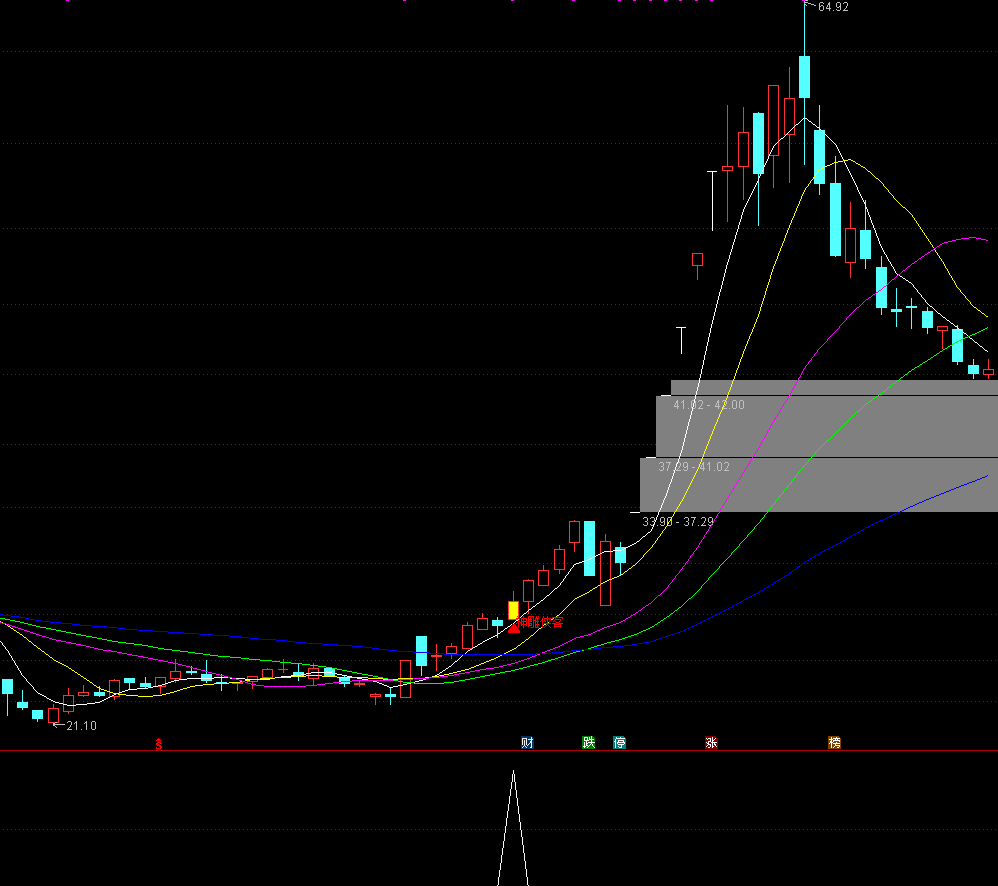Open the orange 榜 ranking marker
Image resolution: width=998 pixels, height=886 pixels.
click(834, 743)
